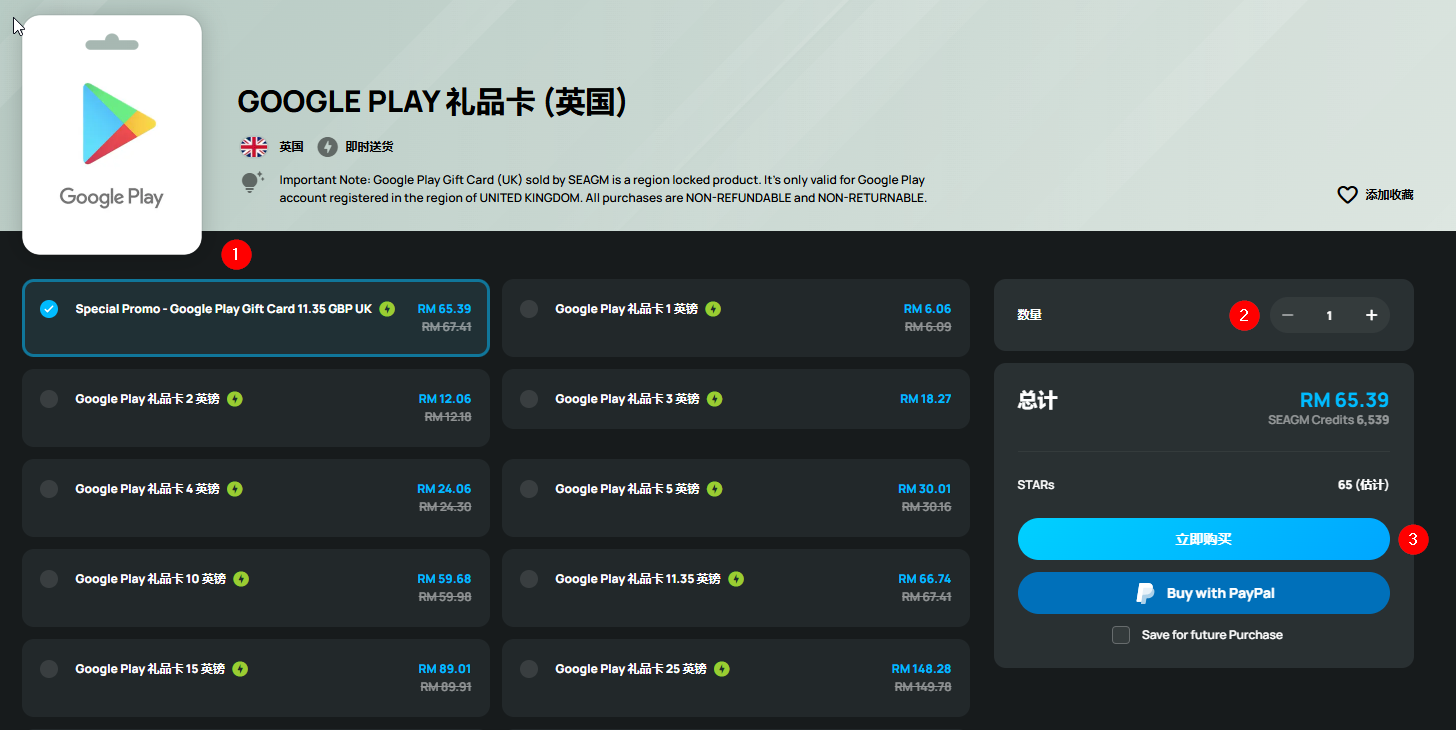Click the UK flag icon
1456x730 pixels.
(x=254, y=147)
